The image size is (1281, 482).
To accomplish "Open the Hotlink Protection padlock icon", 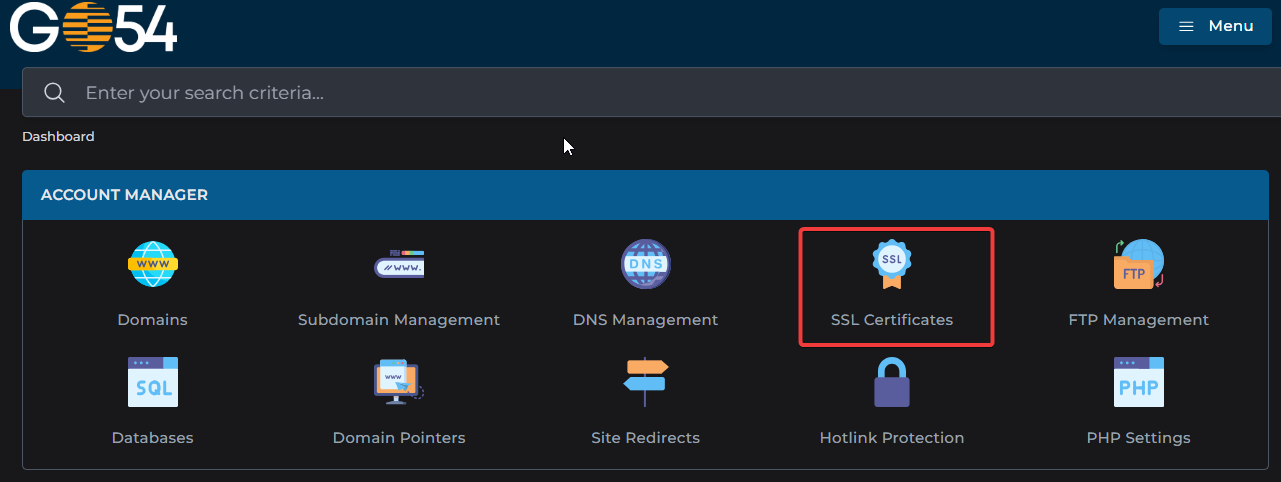I will pos(891,382).
